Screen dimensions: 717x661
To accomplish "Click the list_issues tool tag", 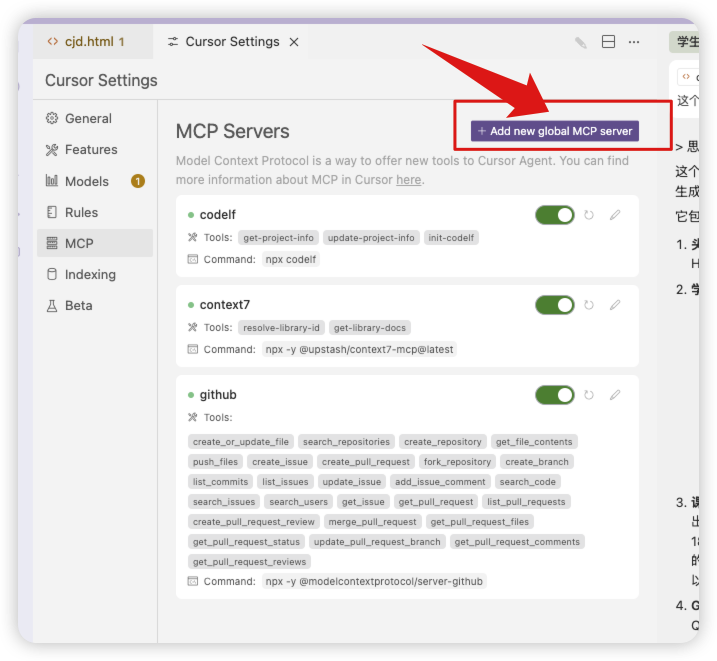I will [285, 482].
